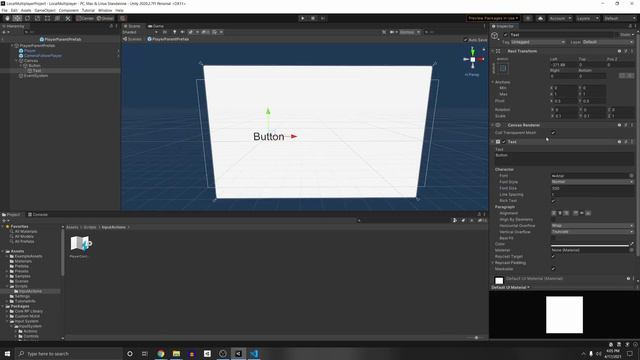Screen dimensions: 640x360
Task: Click PlayerParentPrefab breadcrumb in Scene view
Action: pos(168,39)
